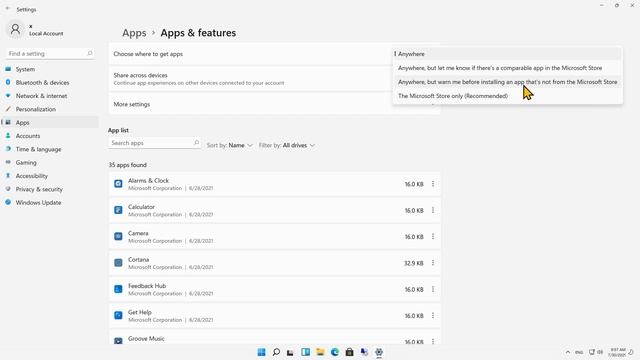Click the Cortana app icon
This screenshot has height=360, width=640.
118,263
